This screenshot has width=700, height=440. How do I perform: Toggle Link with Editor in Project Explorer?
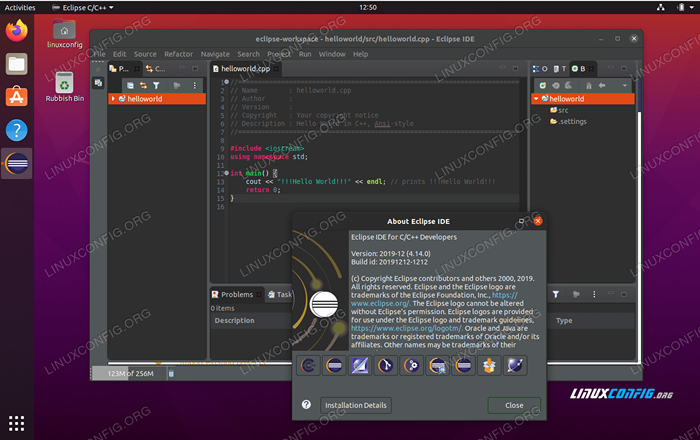click(143, 85)
